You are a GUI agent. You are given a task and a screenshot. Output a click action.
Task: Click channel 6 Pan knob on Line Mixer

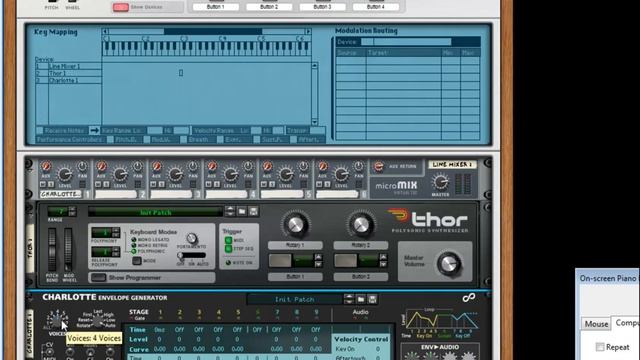coord(359,166)
